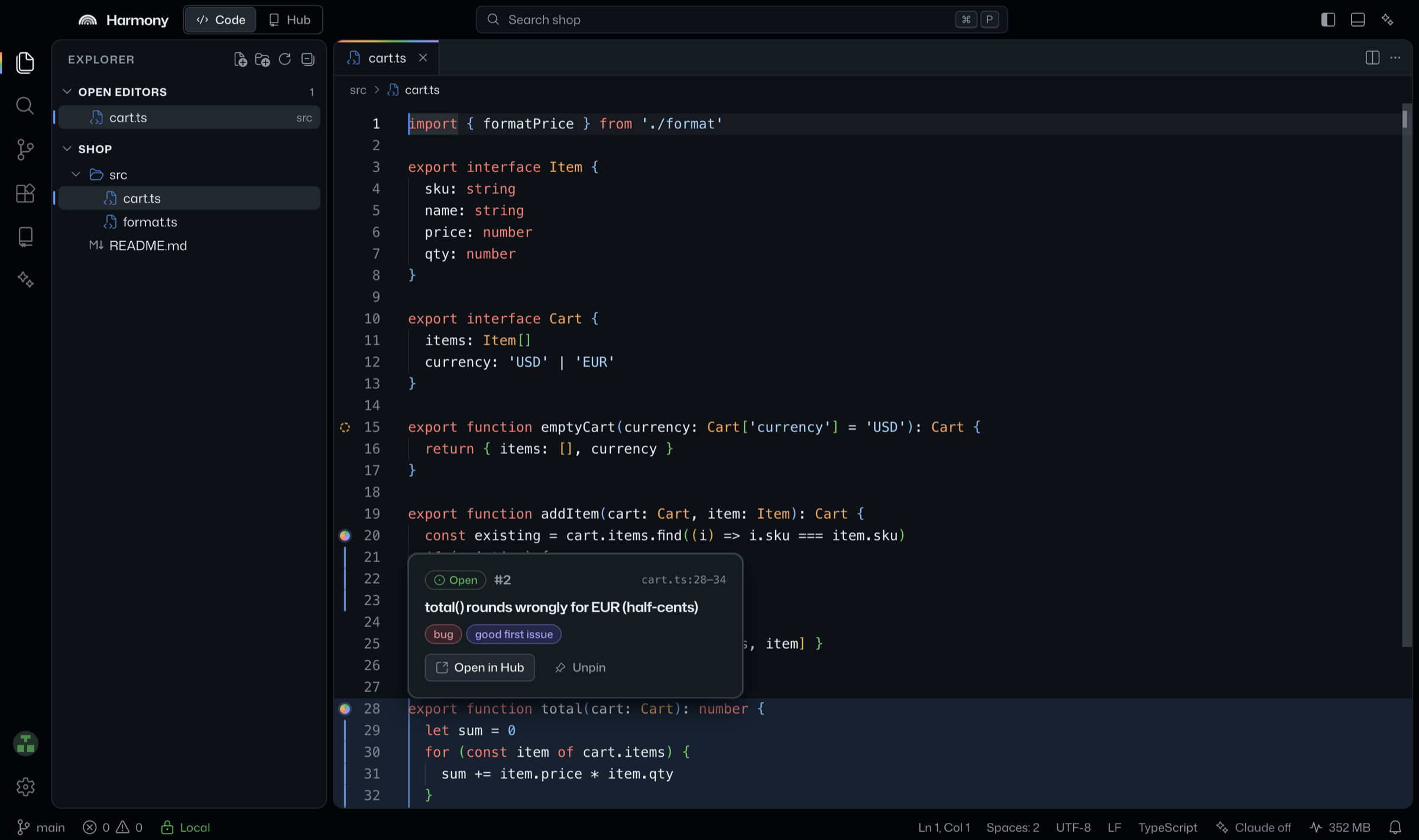Close the cart.ts tab

[x=423, y=57]
